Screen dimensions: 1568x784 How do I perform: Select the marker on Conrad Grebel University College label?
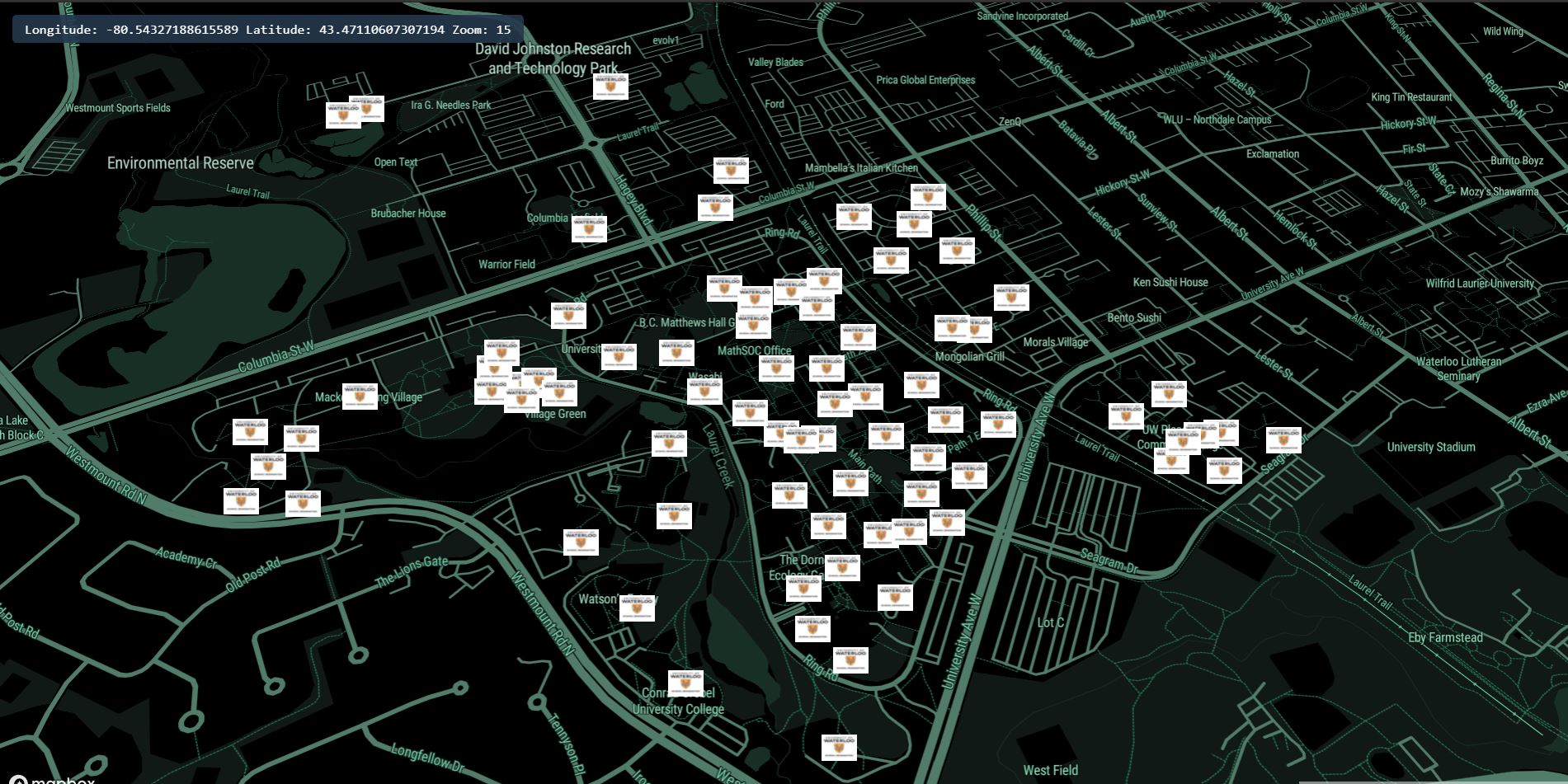685,683
